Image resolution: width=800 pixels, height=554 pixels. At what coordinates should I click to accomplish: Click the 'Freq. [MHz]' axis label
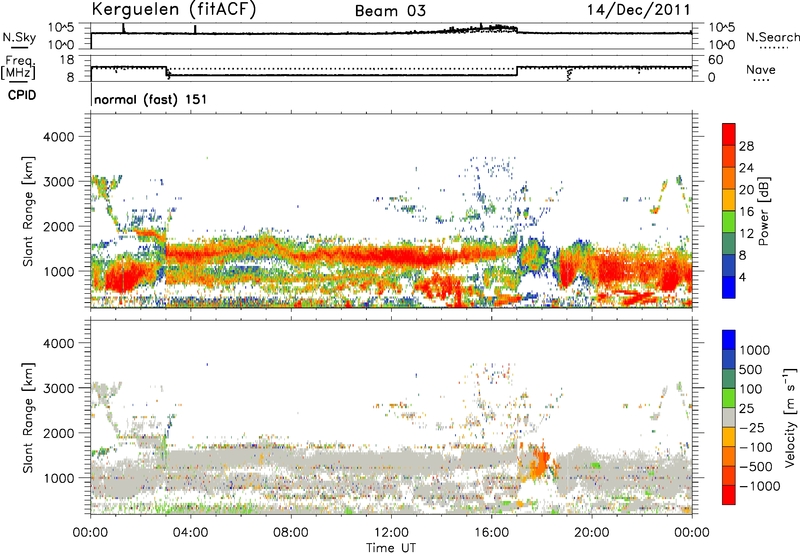click(18, 67)
